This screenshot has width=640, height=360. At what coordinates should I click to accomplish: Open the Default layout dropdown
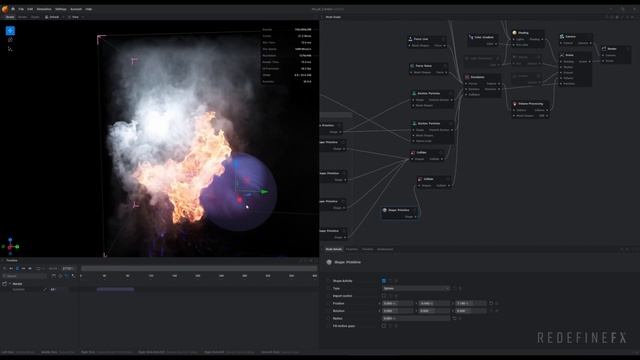53,17
